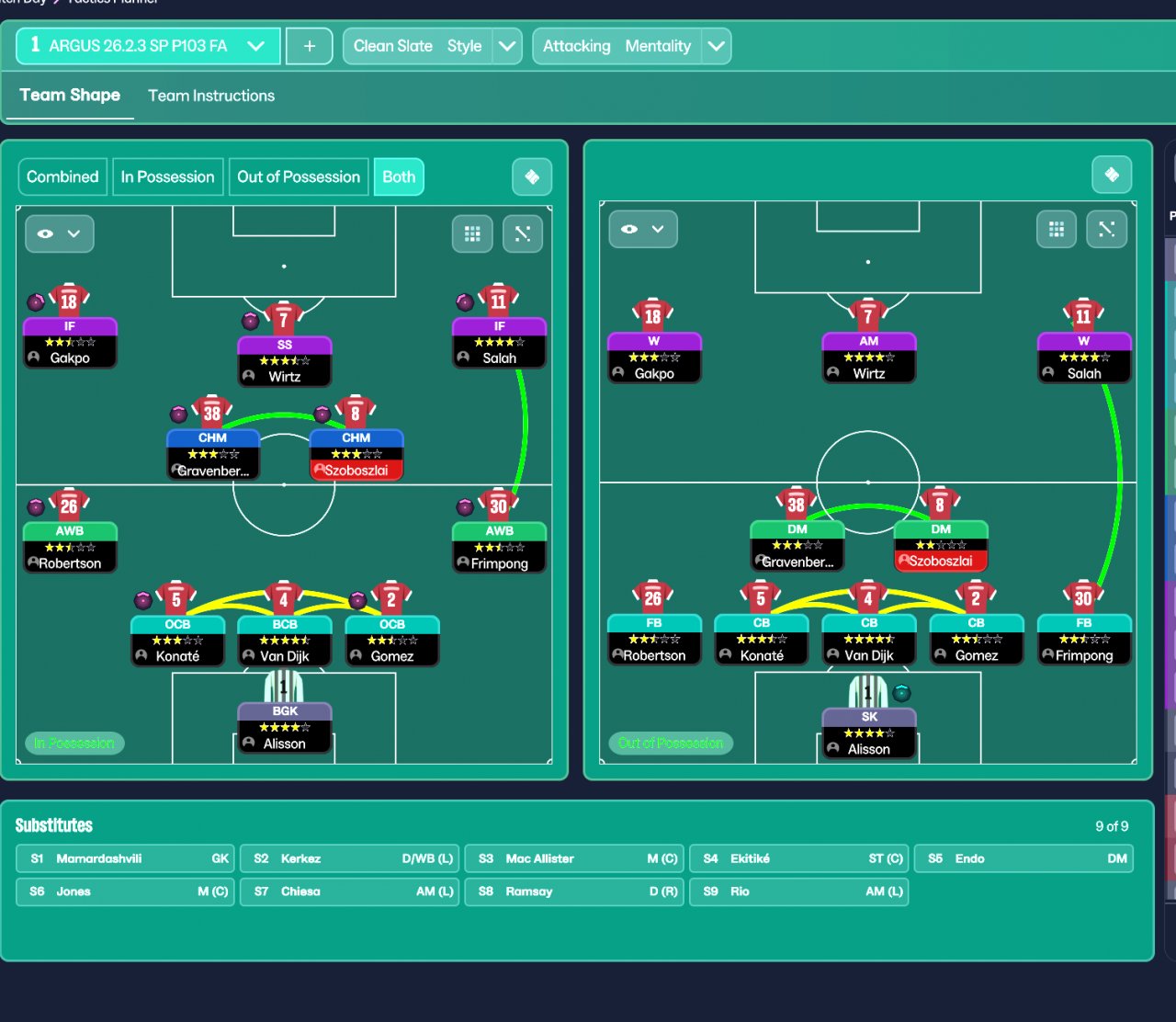Select substitute S3 Mac Allister
Screen dimensions: 1176x1022
click(x=574, y=858)
